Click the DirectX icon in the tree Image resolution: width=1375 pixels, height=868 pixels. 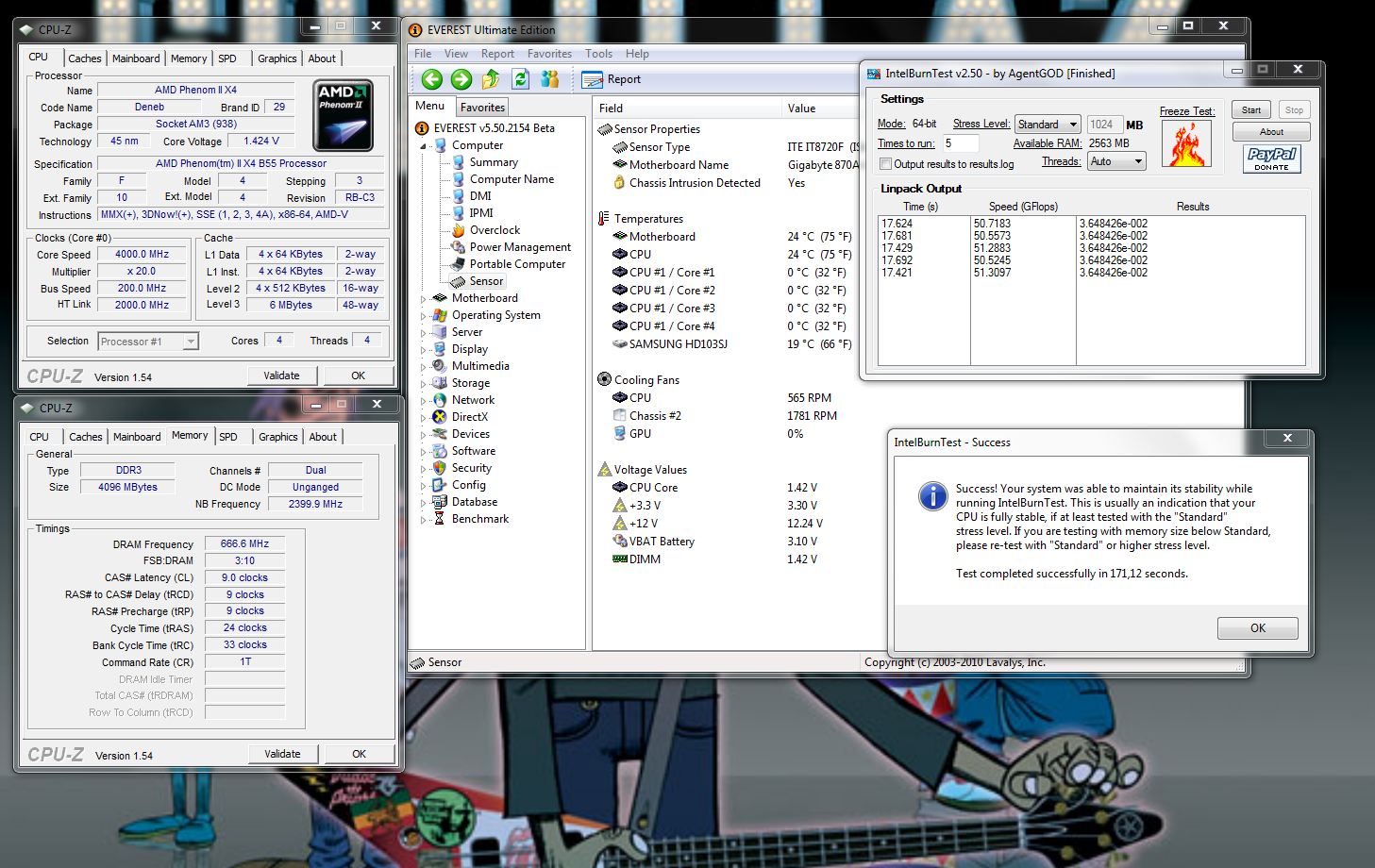[440, 417]
